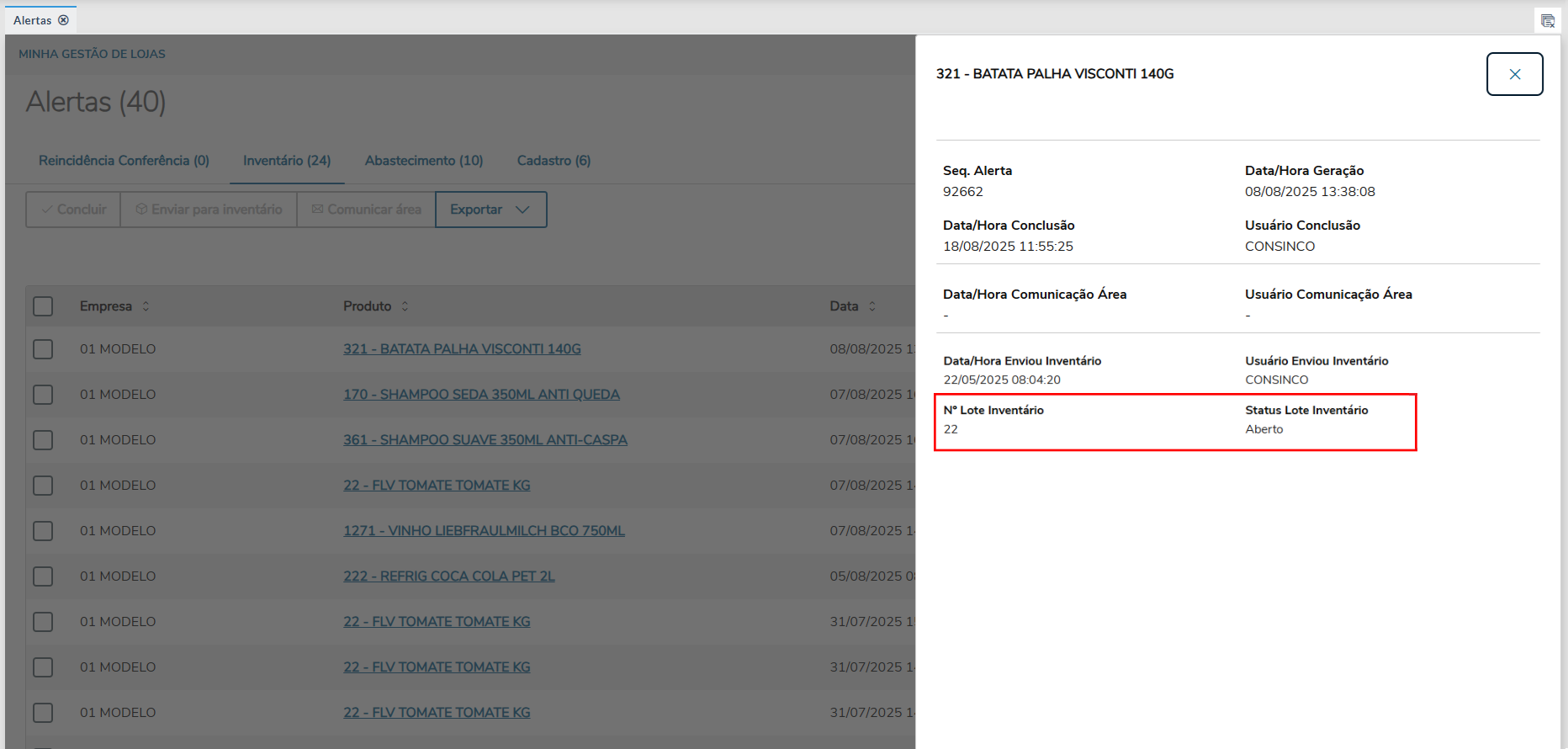
Task: Click MINHA GESTÃO DE LOJAS breadcrumb
Action: tap(92, 54)
